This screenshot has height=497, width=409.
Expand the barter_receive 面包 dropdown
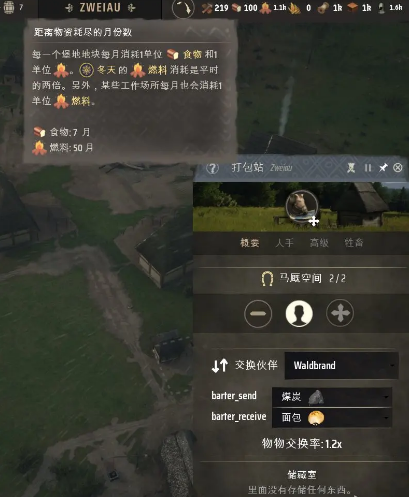pos(332,418)
